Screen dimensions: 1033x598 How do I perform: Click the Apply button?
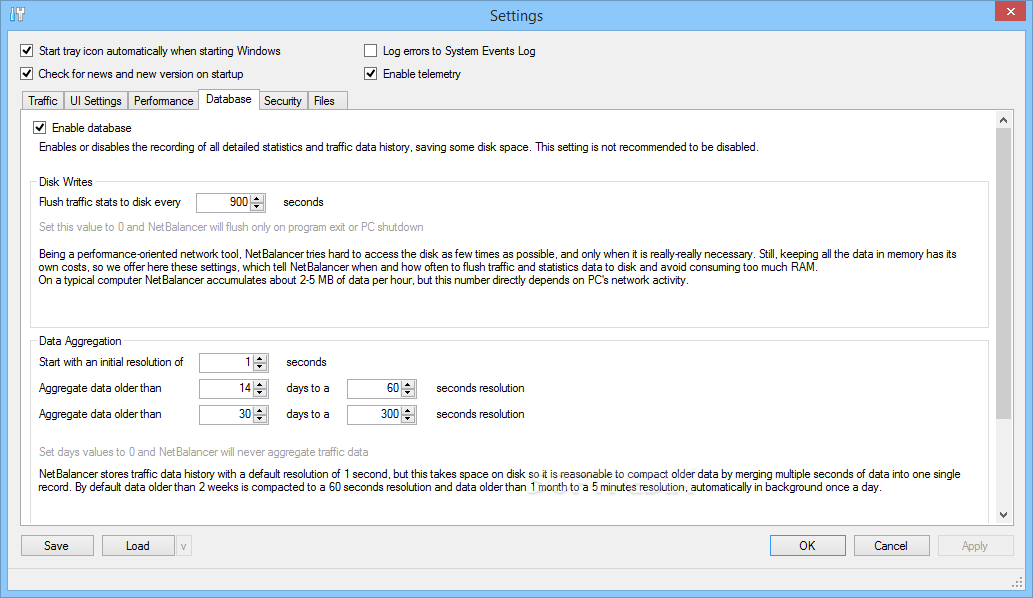click(x=975, y=546)
